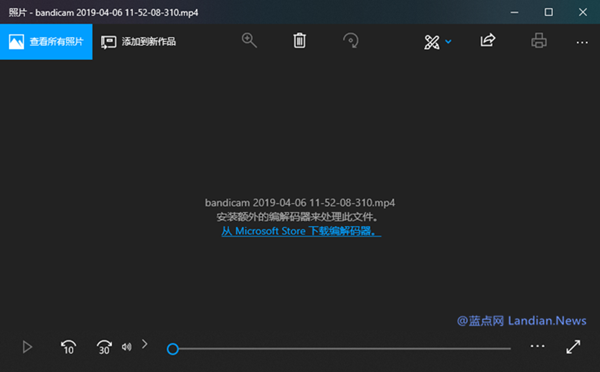The image size is (600, 372).
Task: Click the playback seek bar handle
Action: (x=173, y=349)
